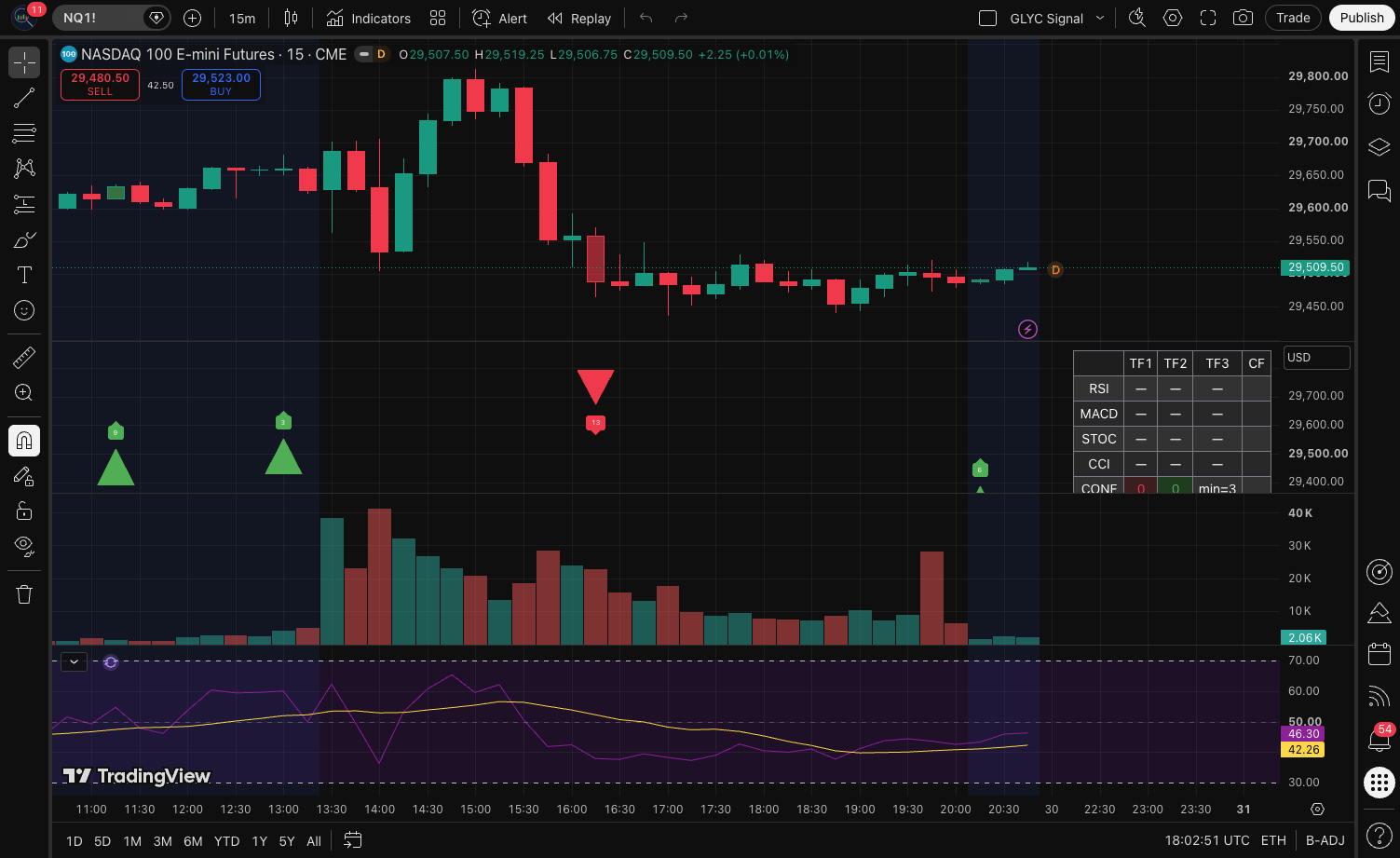Open indicator templates menu

438,18
